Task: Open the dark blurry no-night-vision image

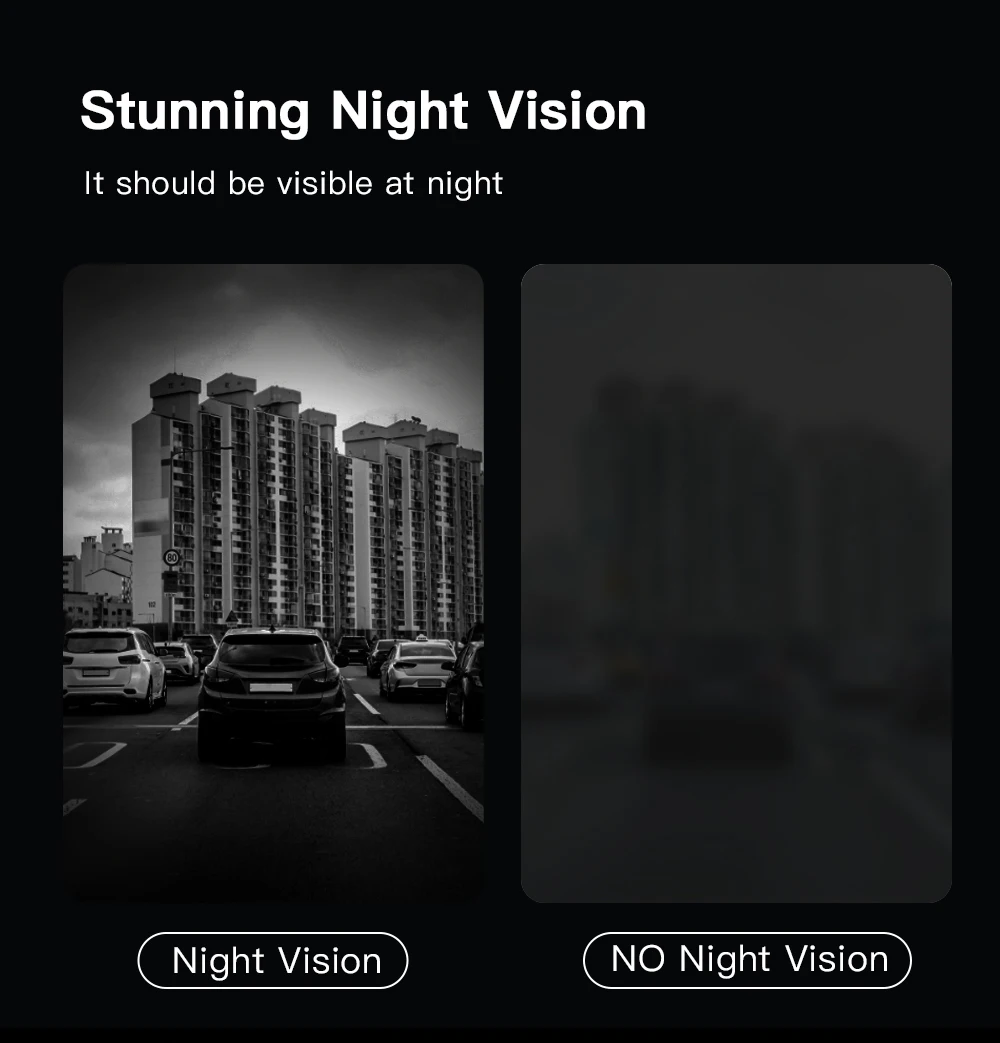Action: tap(736, 583)
